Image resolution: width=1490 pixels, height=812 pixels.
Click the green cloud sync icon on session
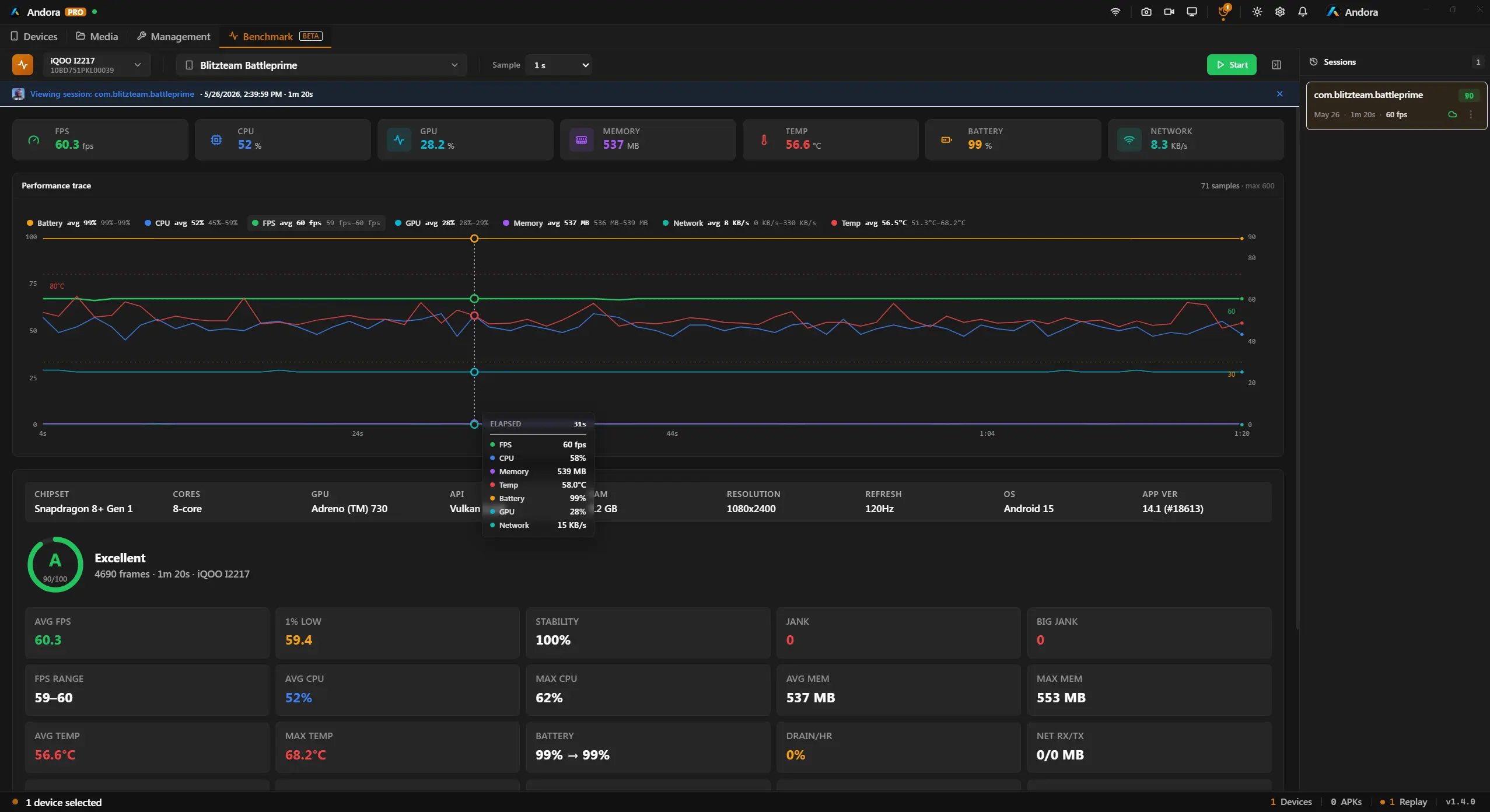(1453, 114)
